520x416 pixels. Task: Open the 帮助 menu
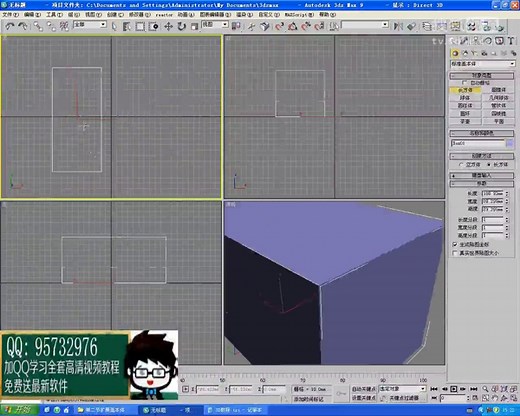327,15
